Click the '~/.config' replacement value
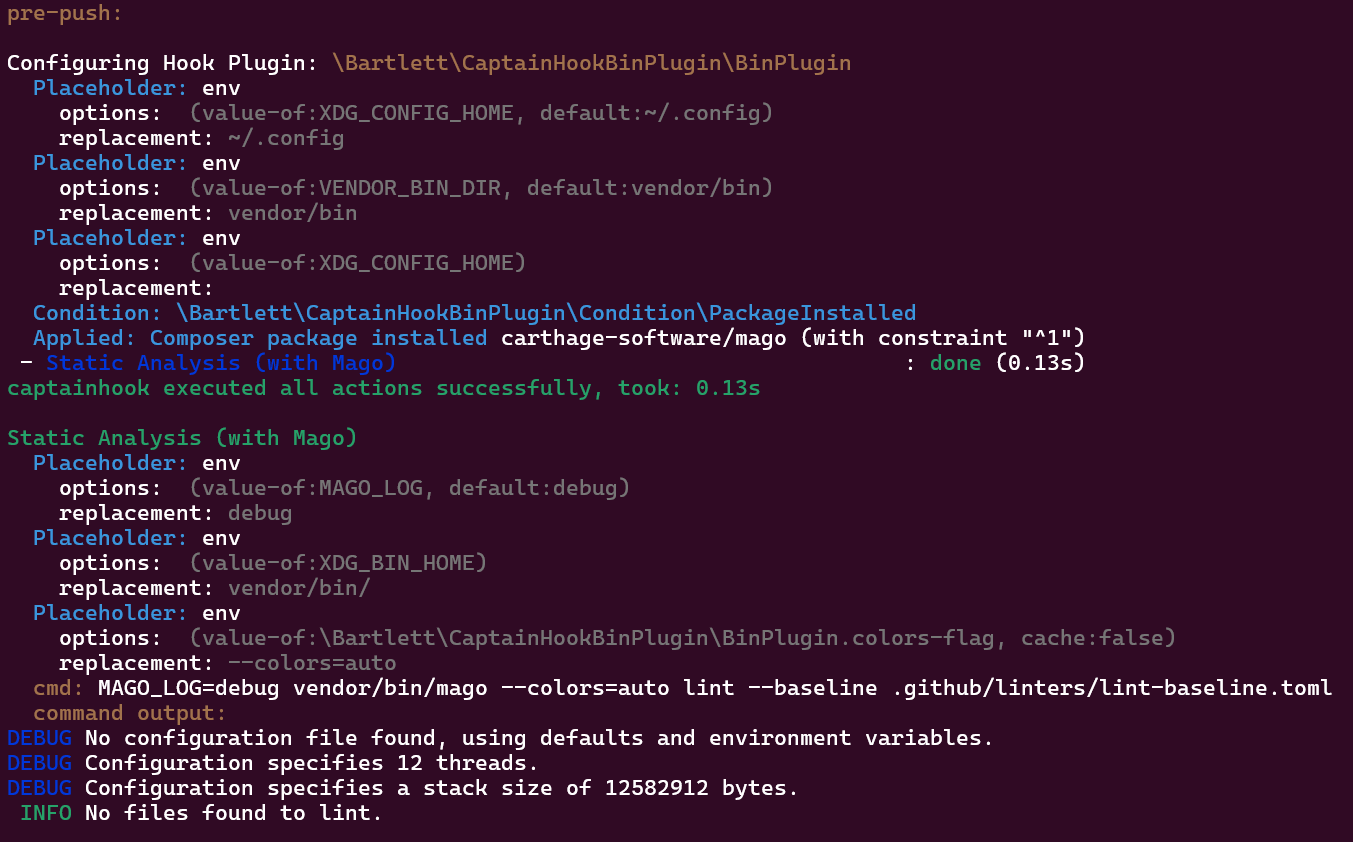The height and width of the screenshot is (842, 1353). point(286,138)
